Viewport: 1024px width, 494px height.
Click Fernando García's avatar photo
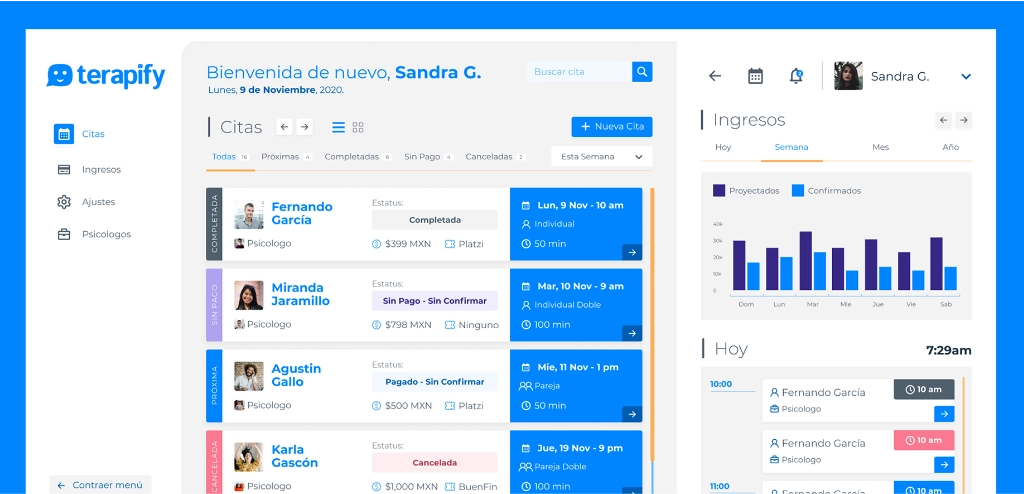(x=249, y=215)
